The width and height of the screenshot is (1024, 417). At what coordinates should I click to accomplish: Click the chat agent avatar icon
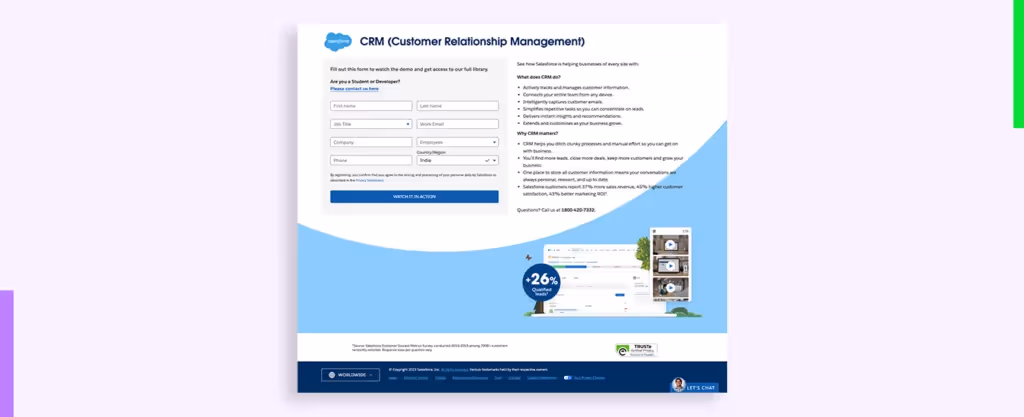(x=679, y=384)
